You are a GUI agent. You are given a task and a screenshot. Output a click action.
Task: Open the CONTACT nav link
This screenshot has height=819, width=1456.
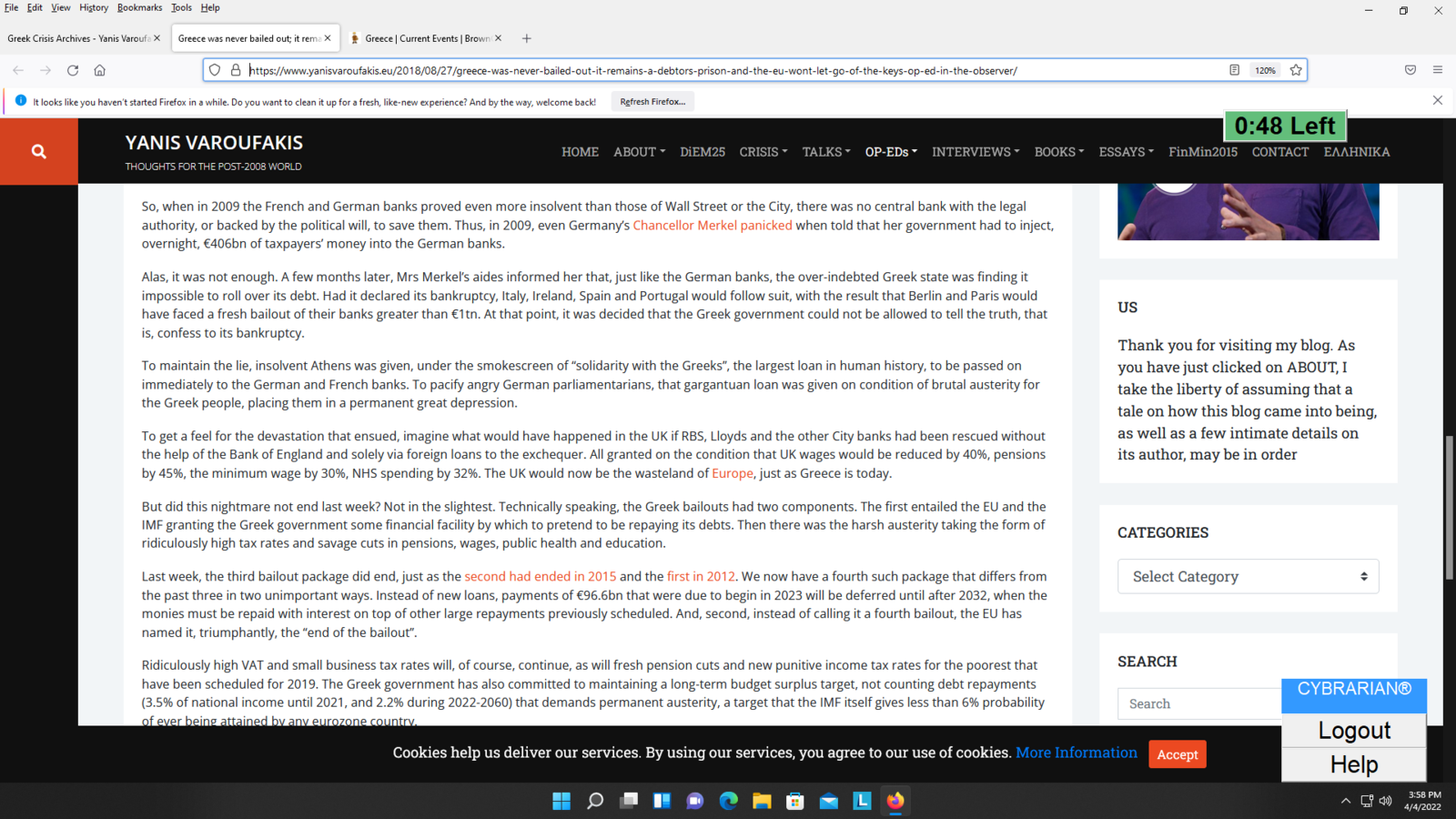pos(1280,152)
